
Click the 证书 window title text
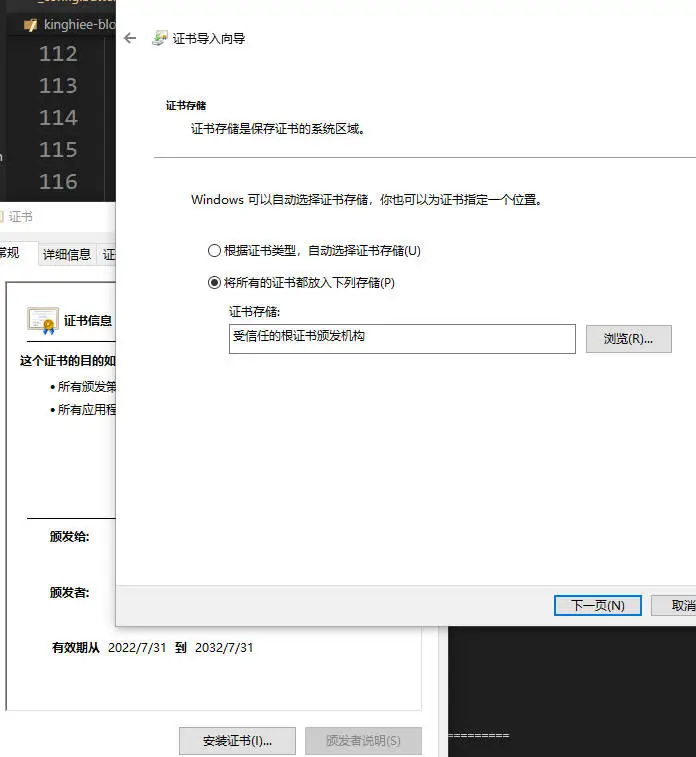(x=20, y=217)
